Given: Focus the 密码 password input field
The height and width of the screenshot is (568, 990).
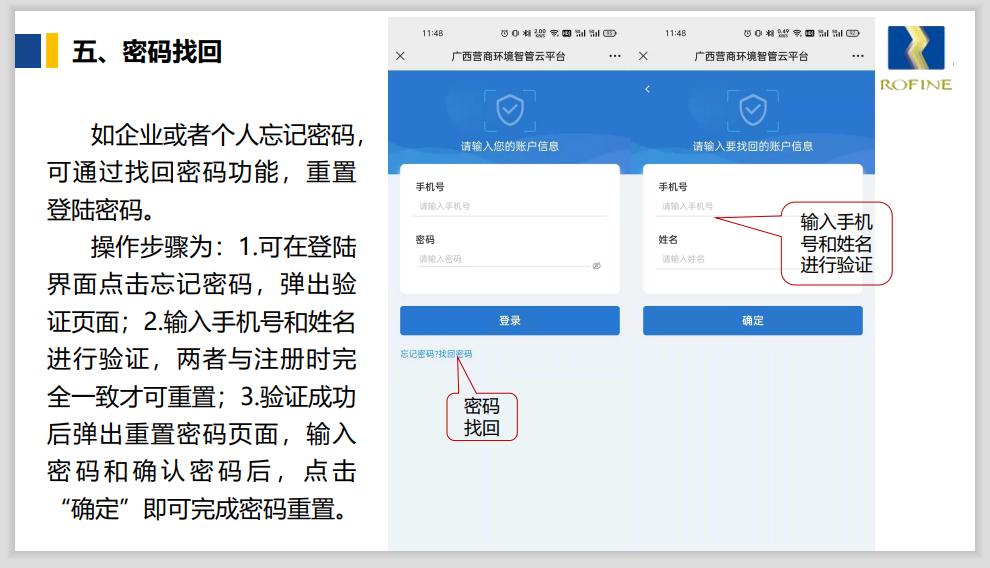Looking at the screenshot, I should pos(500,259).
